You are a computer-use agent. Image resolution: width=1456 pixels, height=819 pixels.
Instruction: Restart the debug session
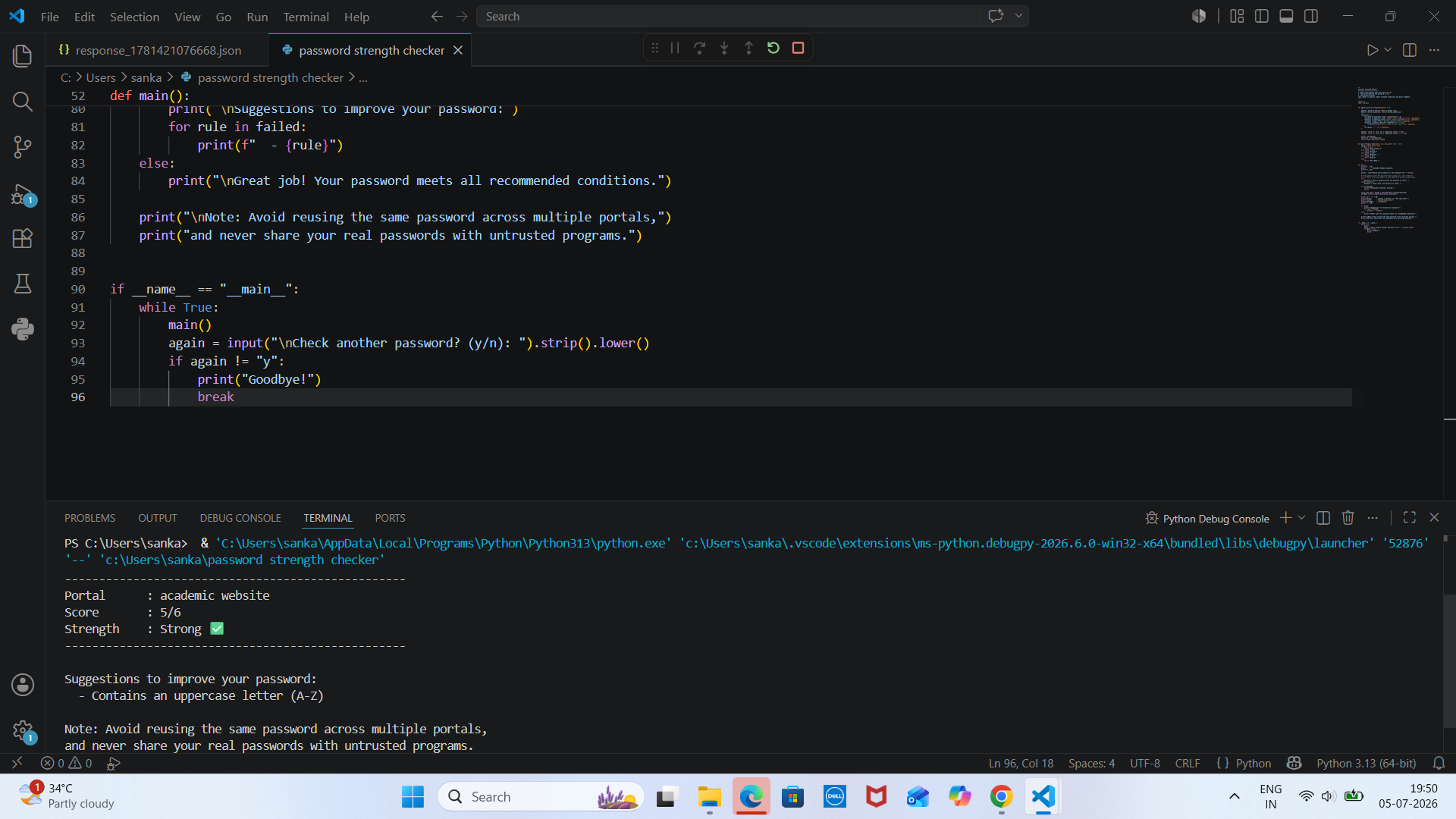(773, 48)
